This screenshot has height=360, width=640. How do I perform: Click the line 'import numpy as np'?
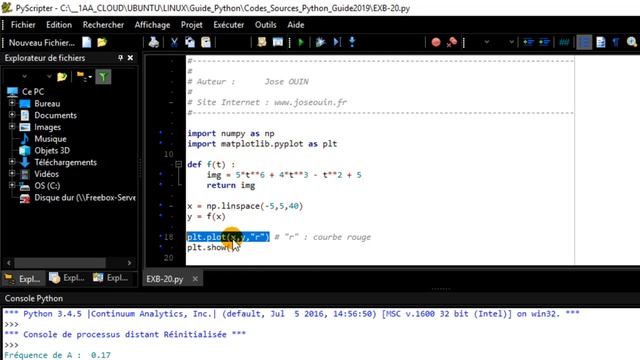(231, 133)
